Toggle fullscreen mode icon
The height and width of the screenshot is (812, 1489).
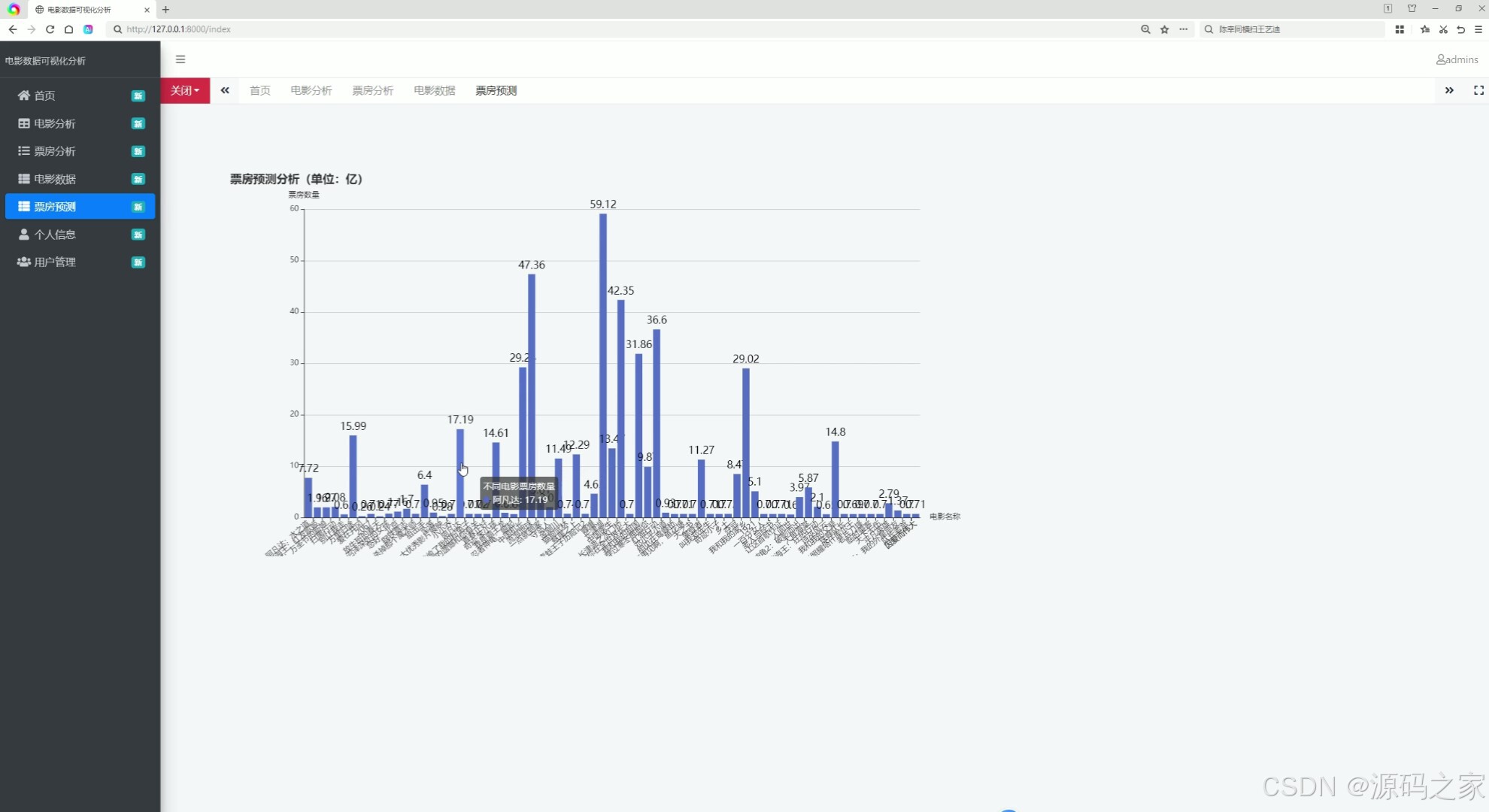tap(1478, 90)
